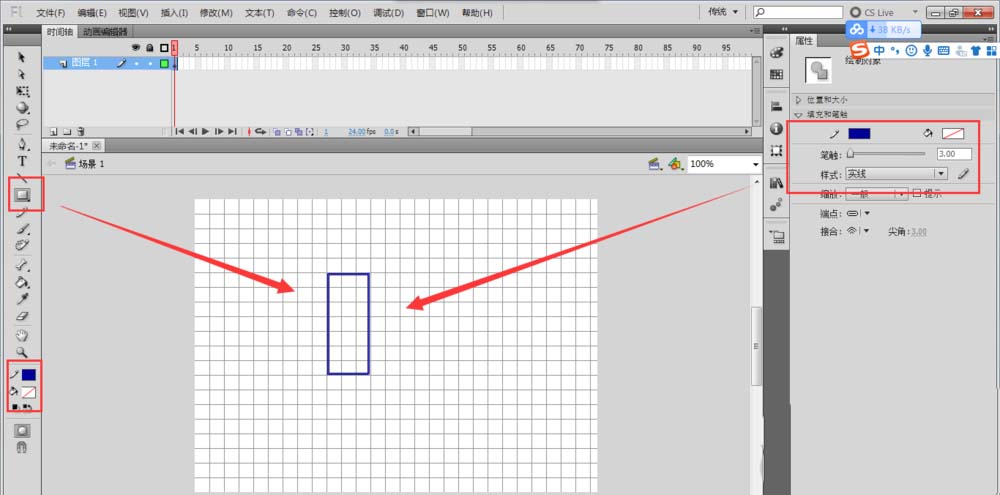Open the 样式 stroke style dropdown
Screen dimensions: 1000x495
896,174
